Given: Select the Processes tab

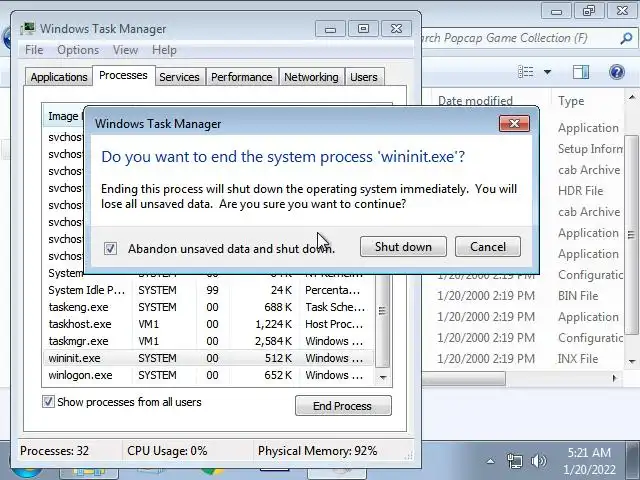Looking at the screenshot, I should click(x=123, y=76).
